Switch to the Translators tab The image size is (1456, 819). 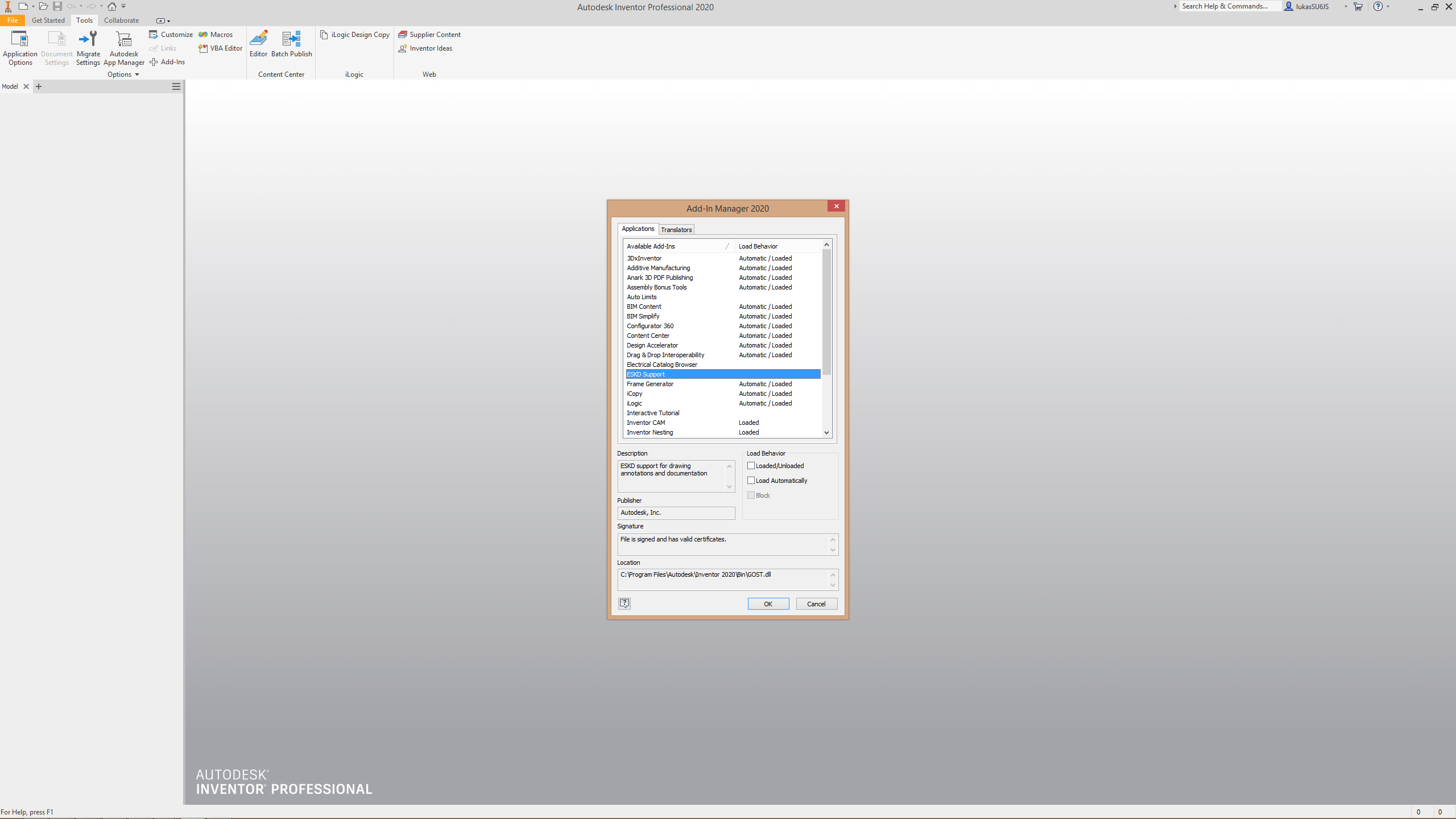click(676, 229)
